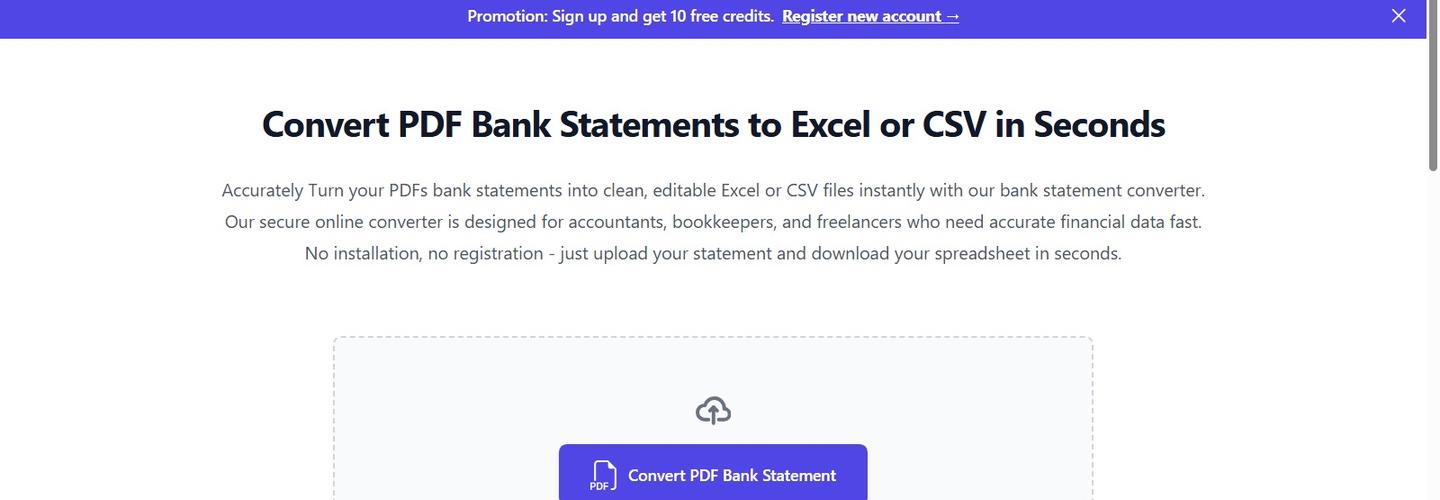Click the line starting "No installation, no registration"
The height and width of the screenshot is (500, 1440).
pos(713,254)
